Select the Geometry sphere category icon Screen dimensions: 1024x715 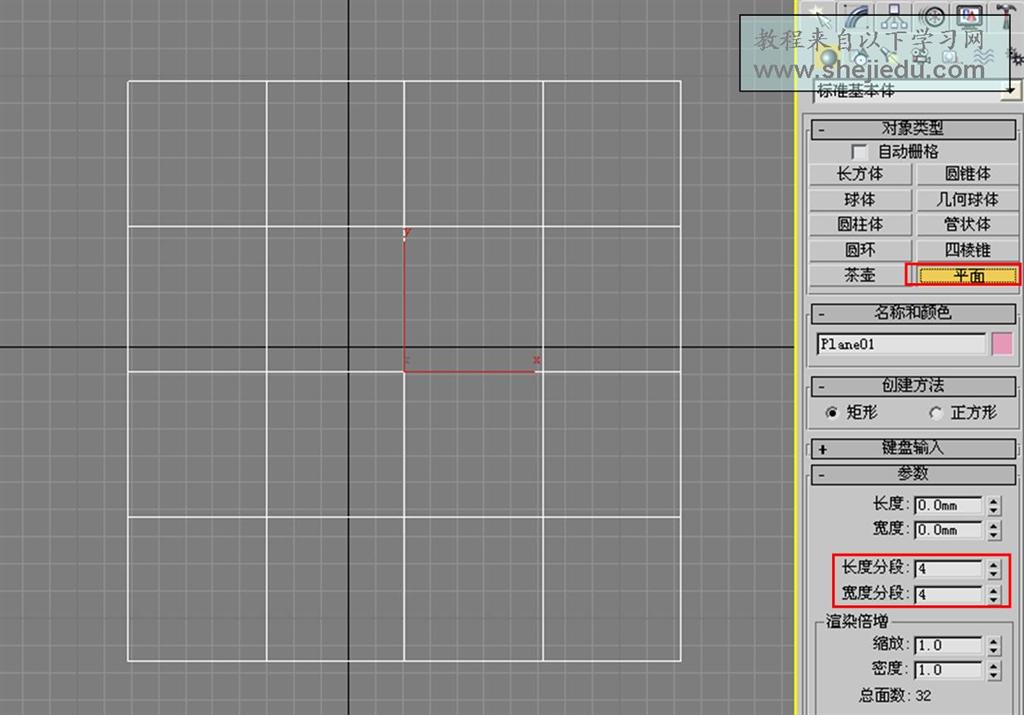click(827, 57)
